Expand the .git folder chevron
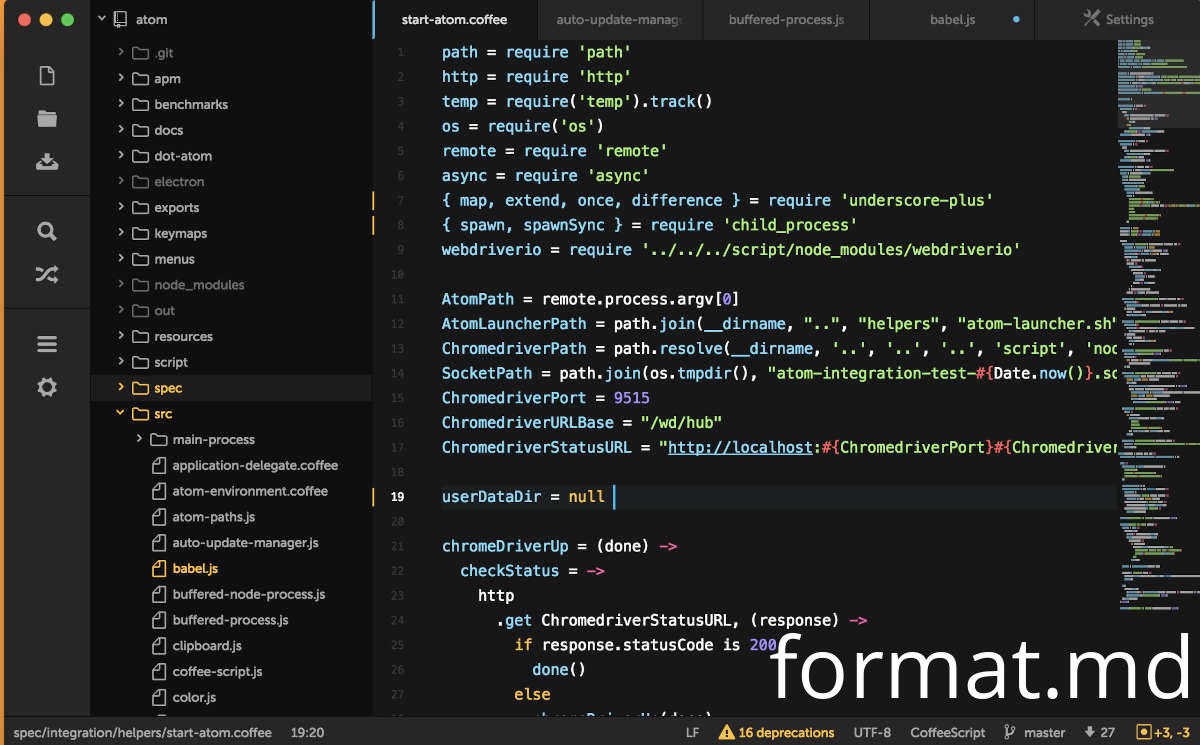 (120, 52)
